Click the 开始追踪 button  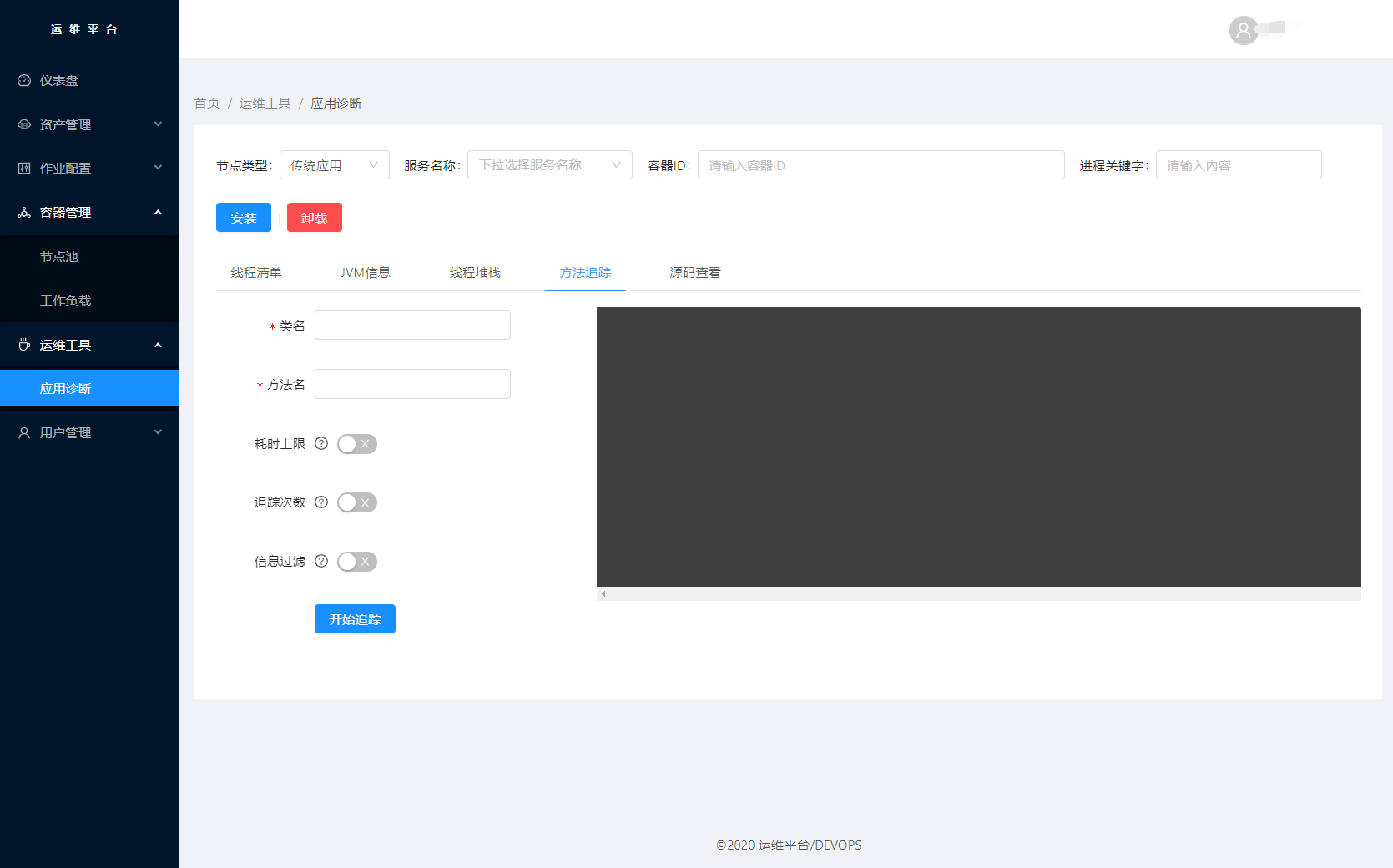[x=355, y=619]
